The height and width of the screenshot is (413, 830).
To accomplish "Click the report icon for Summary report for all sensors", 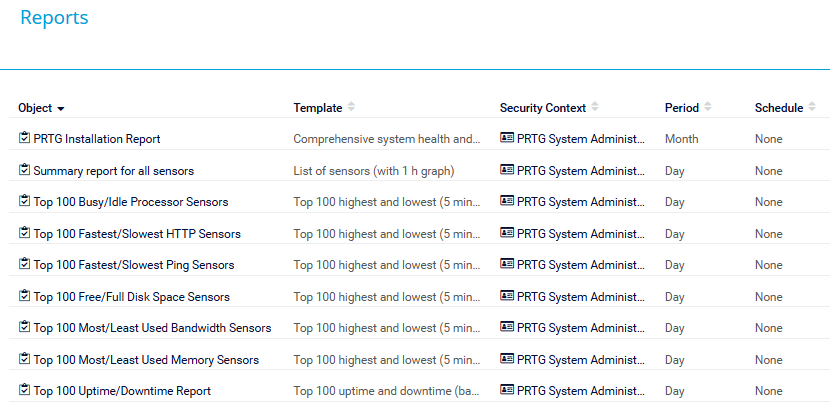I will (x=24, y=169).
